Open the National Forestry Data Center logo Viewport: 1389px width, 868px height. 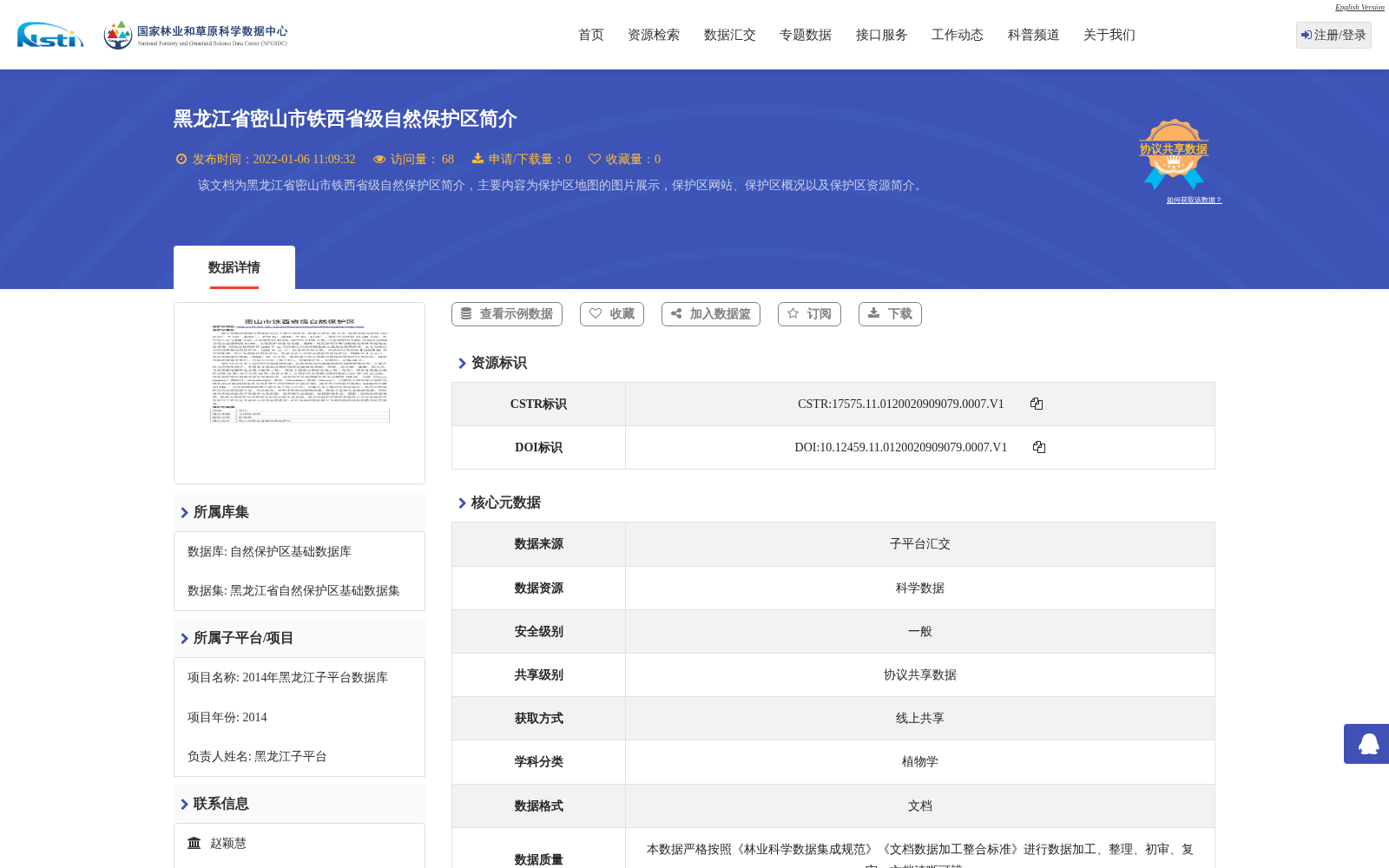pyautogui.click(x=195, y=35)
